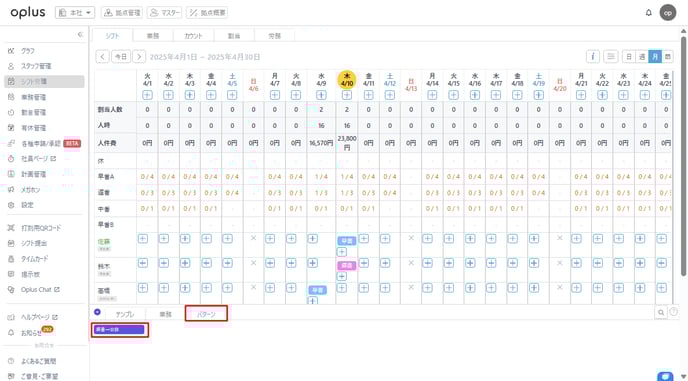Go to next month with right chevron

click(x=139, y=57)
